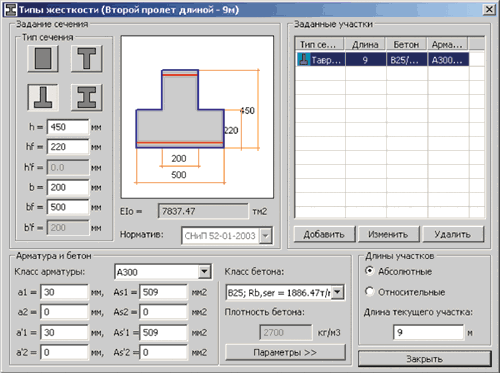Open the Класс арматуры A300 dropdown

(x=205, y=272)
